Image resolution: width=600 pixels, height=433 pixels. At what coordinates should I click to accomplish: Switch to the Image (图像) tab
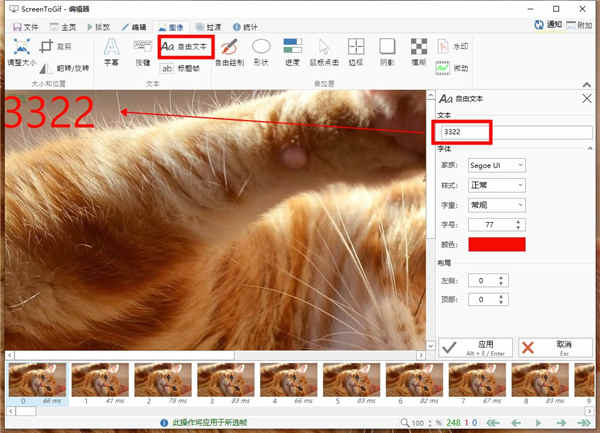pos(171,27)
